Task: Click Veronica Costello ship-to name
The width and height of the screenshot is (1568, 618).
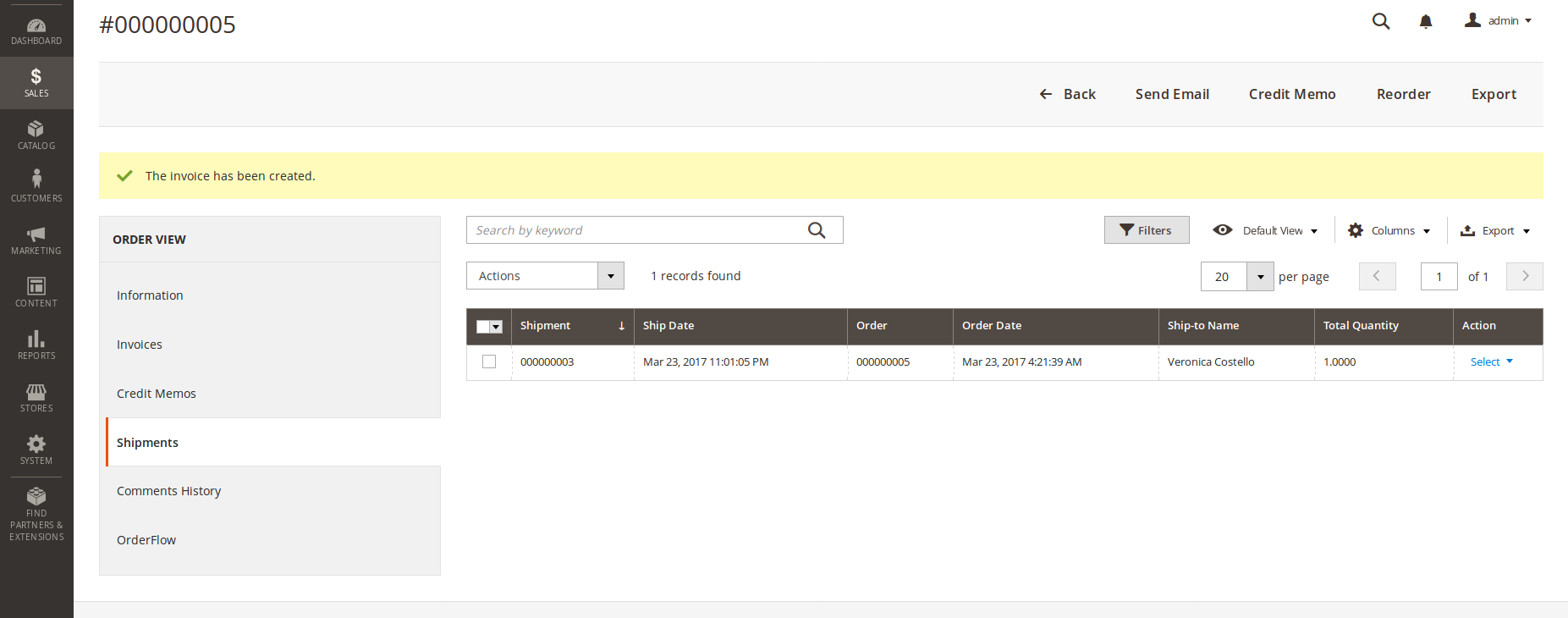Action: [1211, 362]
